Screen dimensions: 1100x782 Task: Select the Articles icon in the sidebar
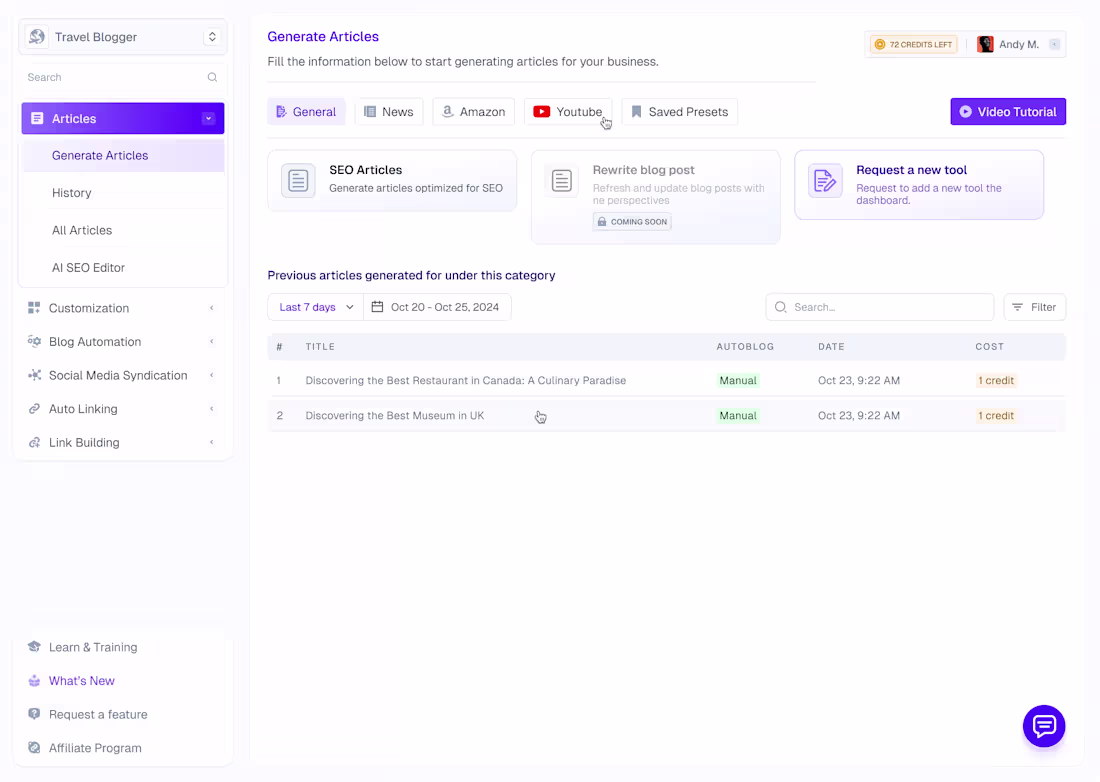[37, 117]
